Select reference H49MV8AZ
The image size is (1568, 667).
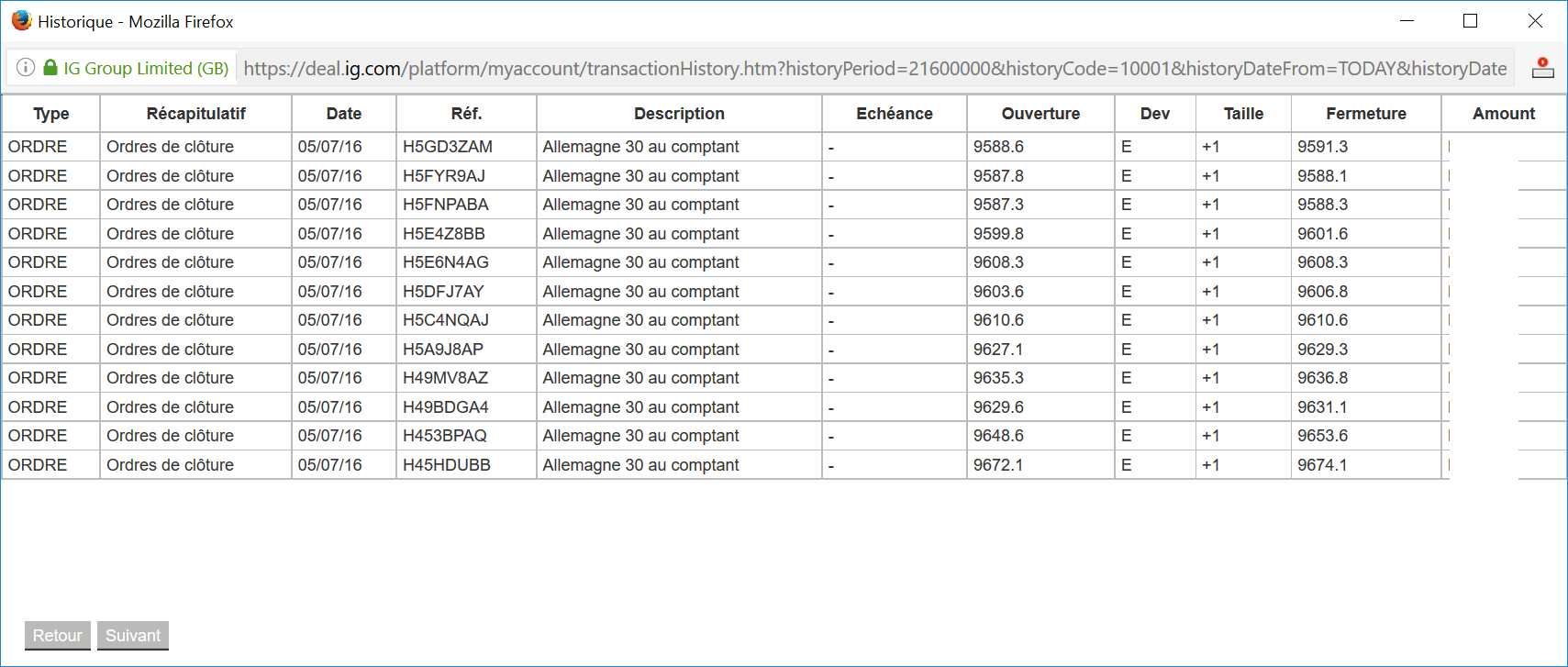[x=446, y=378]
